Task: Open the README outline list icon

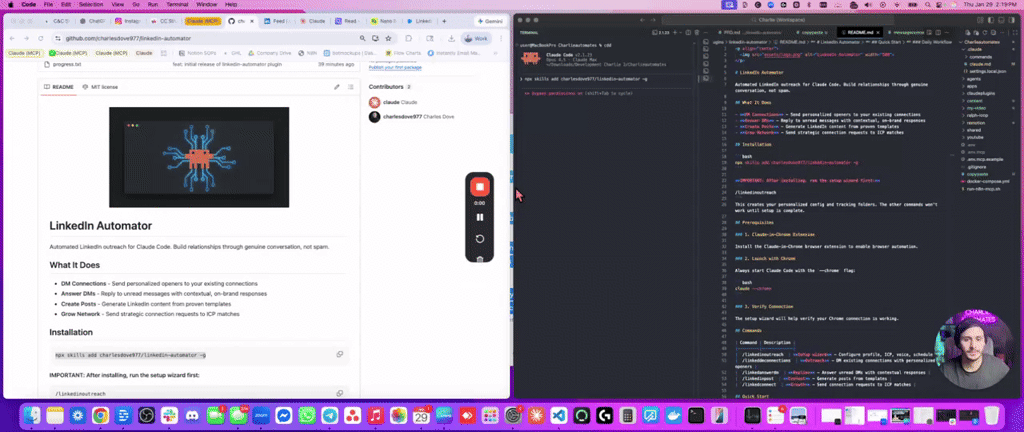Action: pyautogui.click(x=351, y=87)
